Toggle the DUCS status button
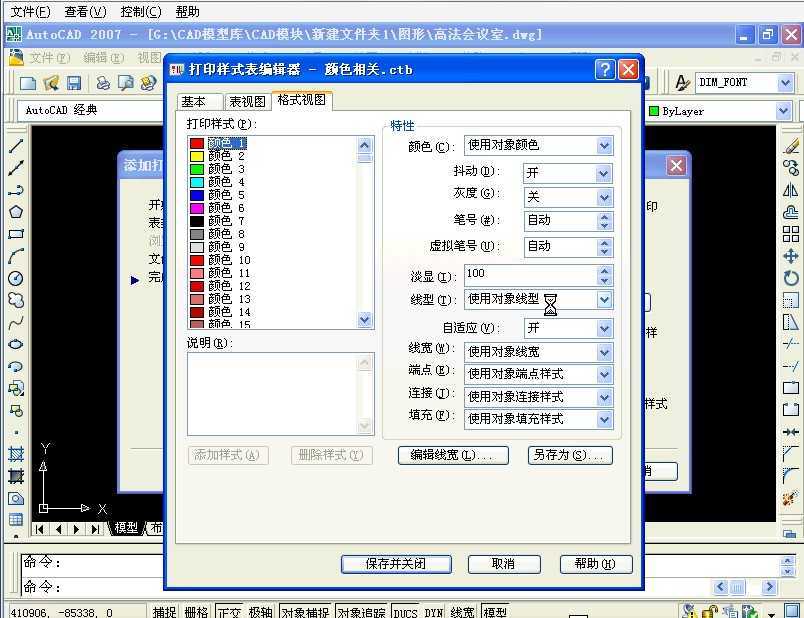This screenshot has width=804, height=618. [405, 612]
